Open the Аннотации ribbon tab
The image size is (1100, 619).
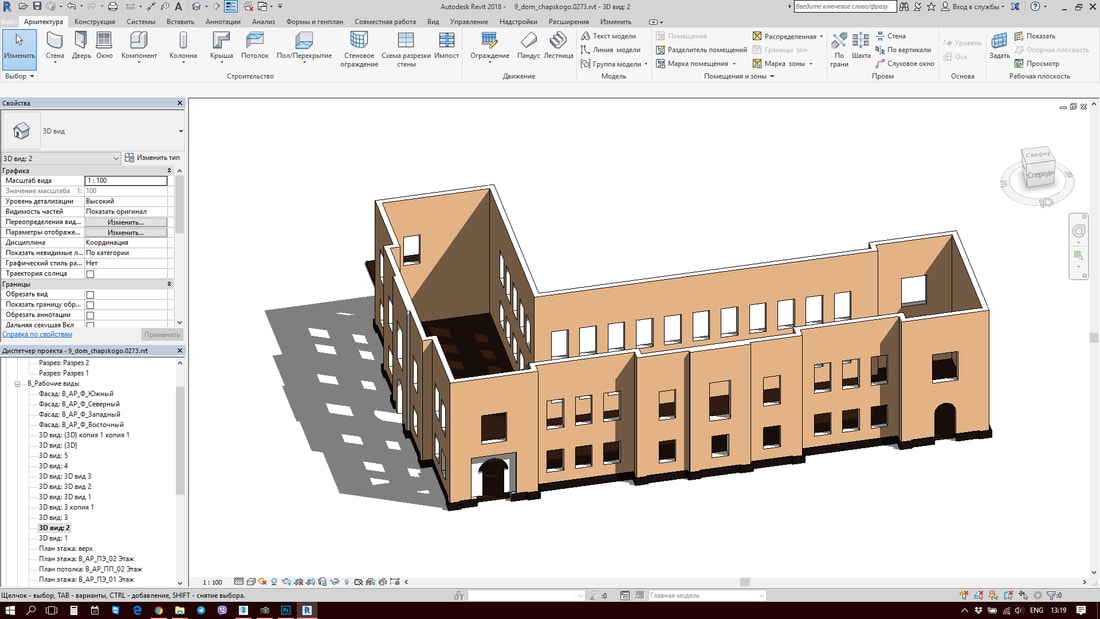pyautogui.click(x=222, y=21)
